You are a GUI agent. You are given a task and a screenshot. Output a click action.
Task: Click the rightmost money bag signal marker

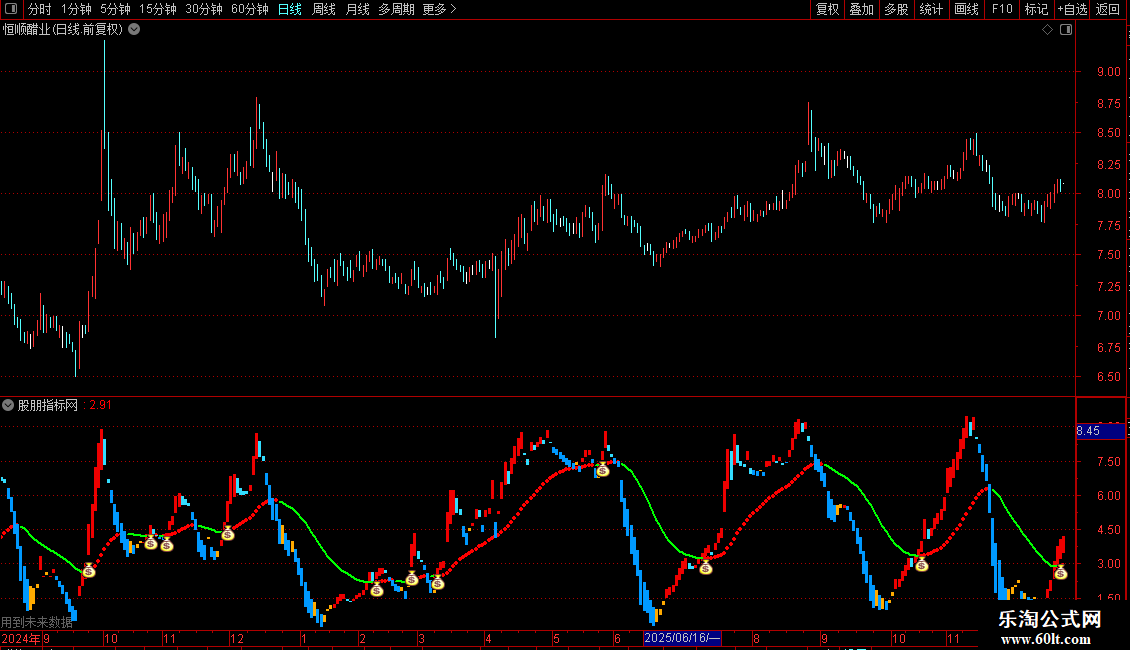[x=1060, y=572]
